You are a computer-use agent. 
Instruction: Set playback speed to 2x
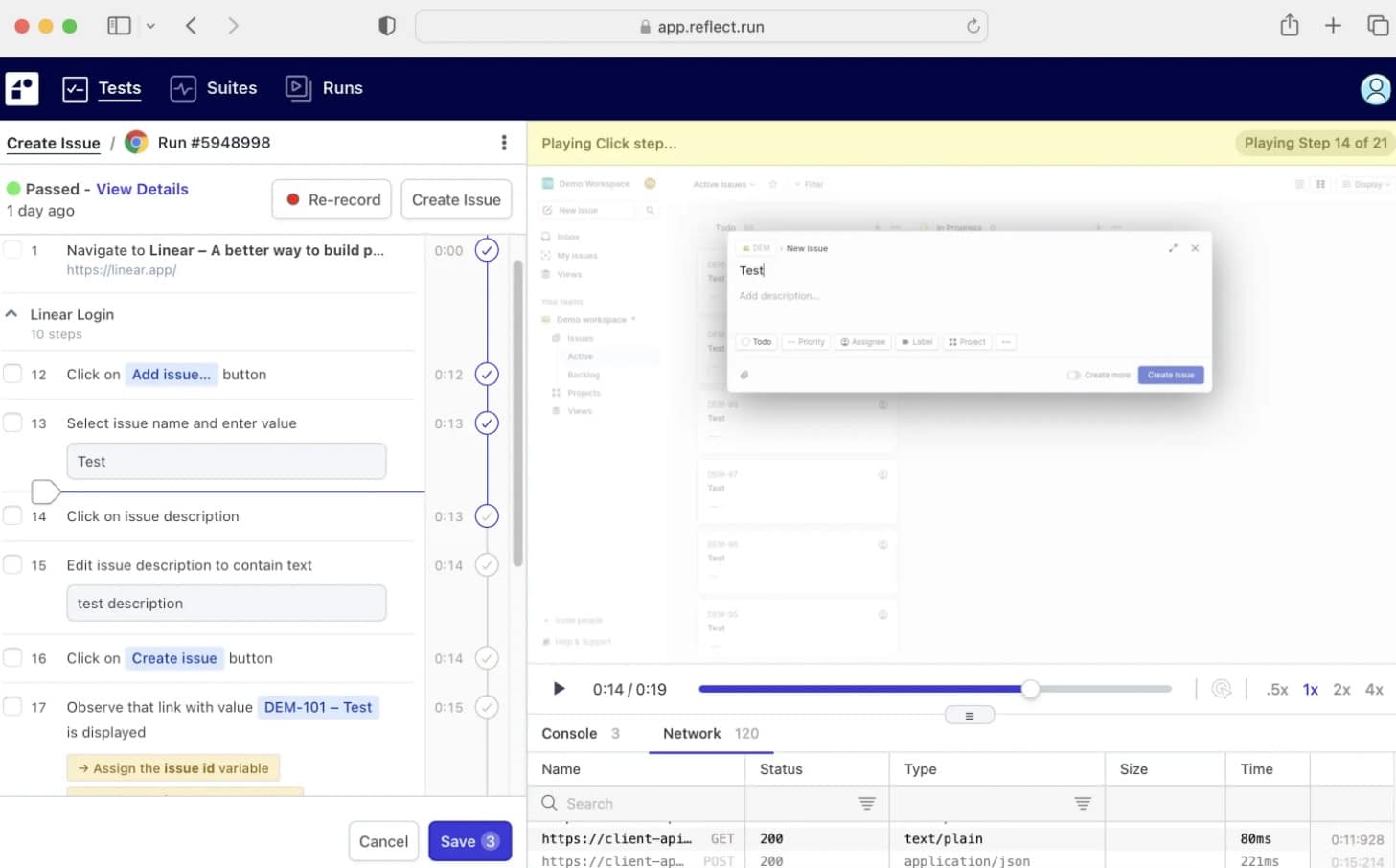[x=1341, y=690]
